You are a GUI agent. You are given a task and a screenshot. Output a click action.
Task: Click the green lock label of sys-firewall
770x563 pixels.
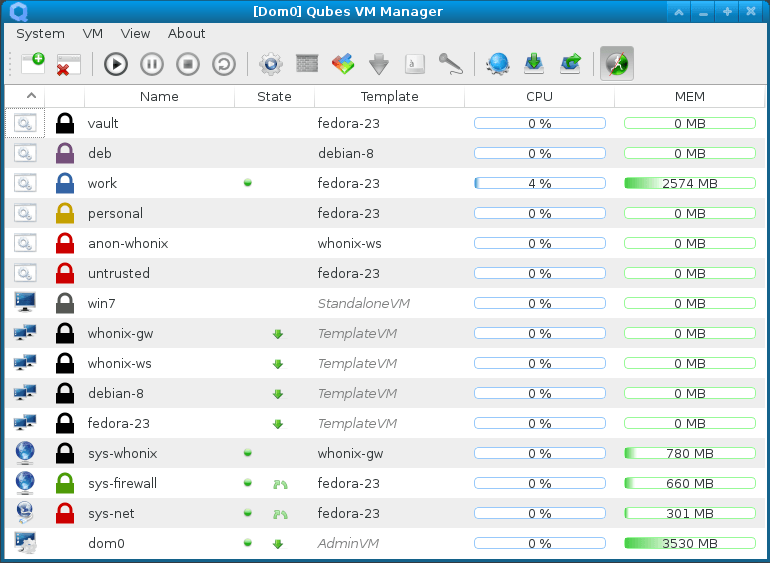pyautogui.click(x=65, y=483)
